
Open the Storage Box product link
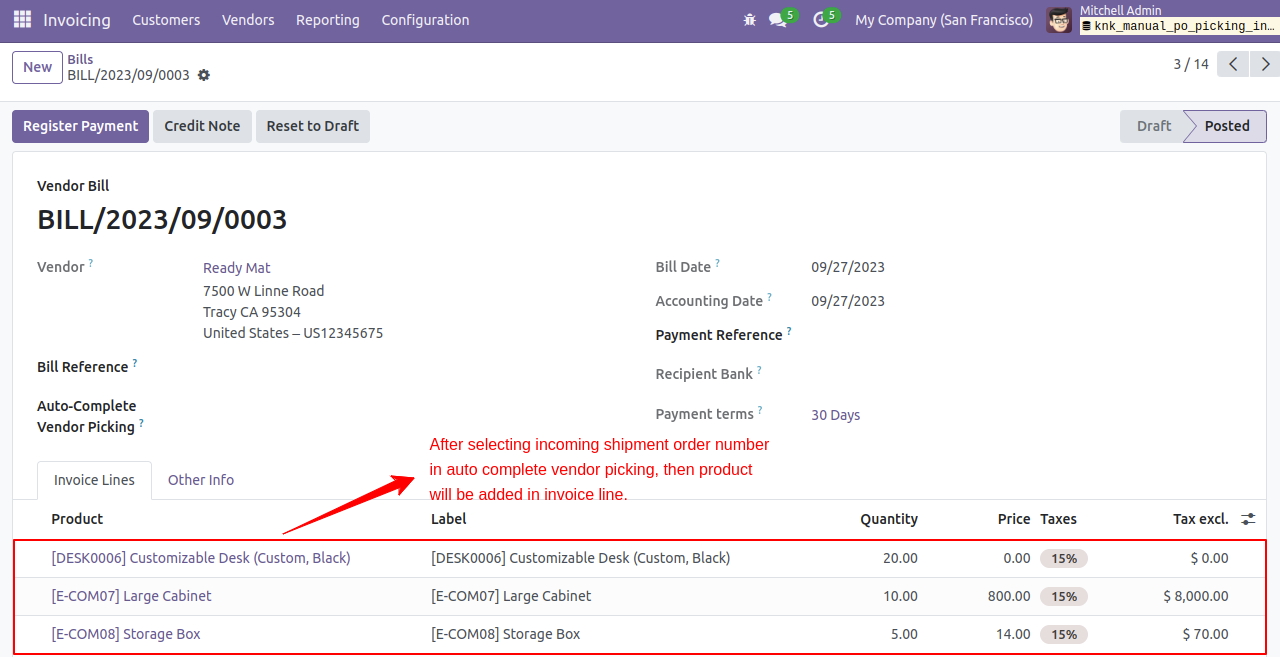(x=126, y=634)
